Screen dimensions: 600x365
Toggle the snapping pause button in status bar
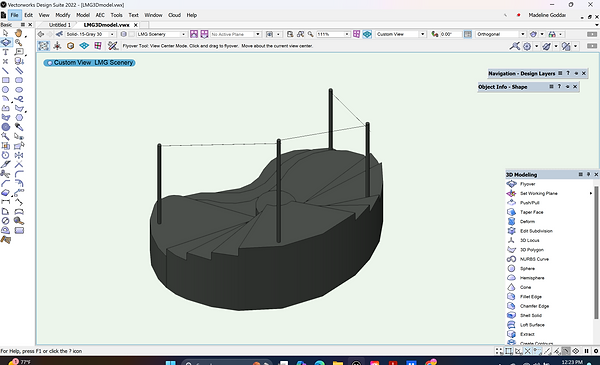[586, 351]
